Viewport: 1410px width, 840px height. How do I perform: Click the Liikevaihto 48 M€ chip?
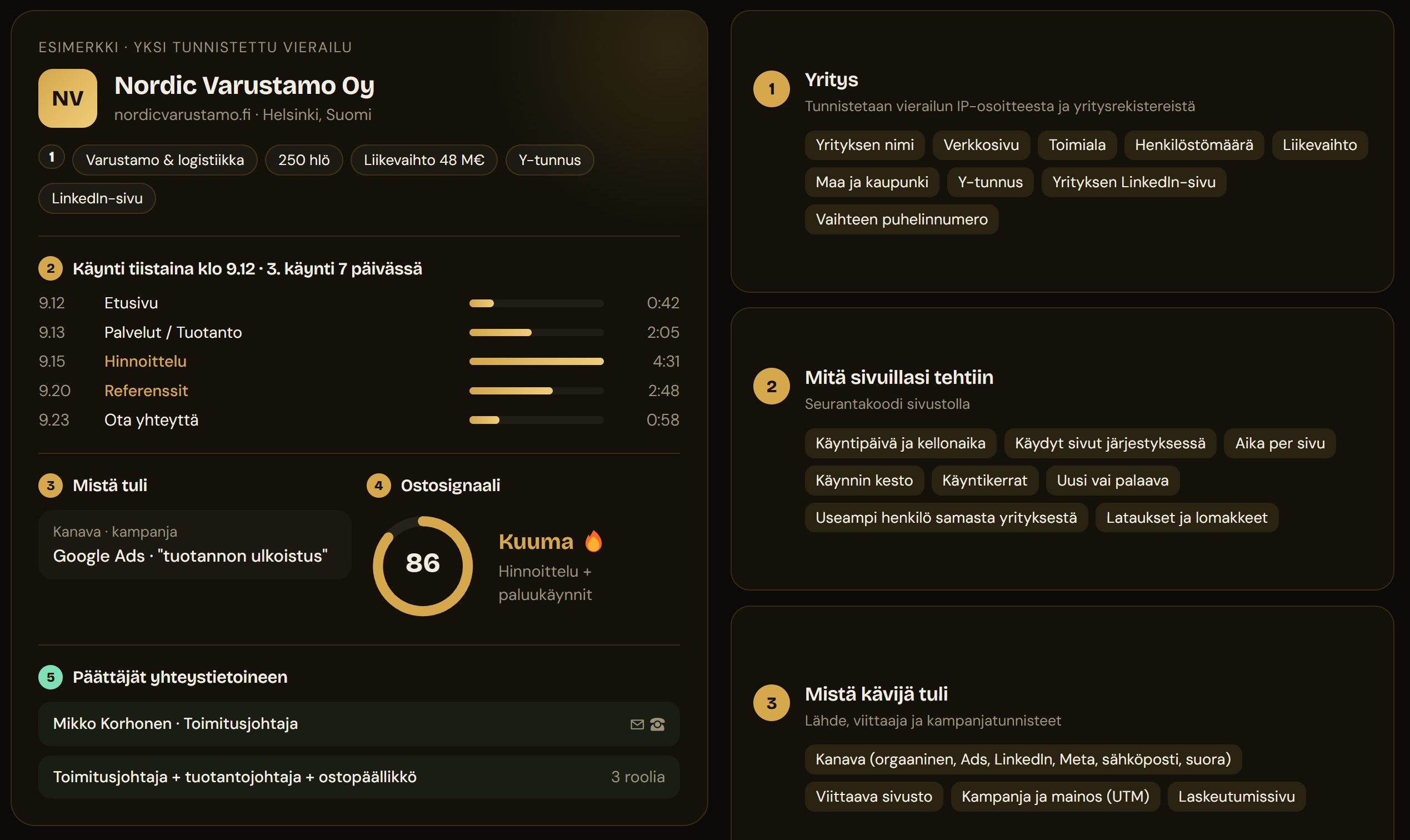pos(424,160)
